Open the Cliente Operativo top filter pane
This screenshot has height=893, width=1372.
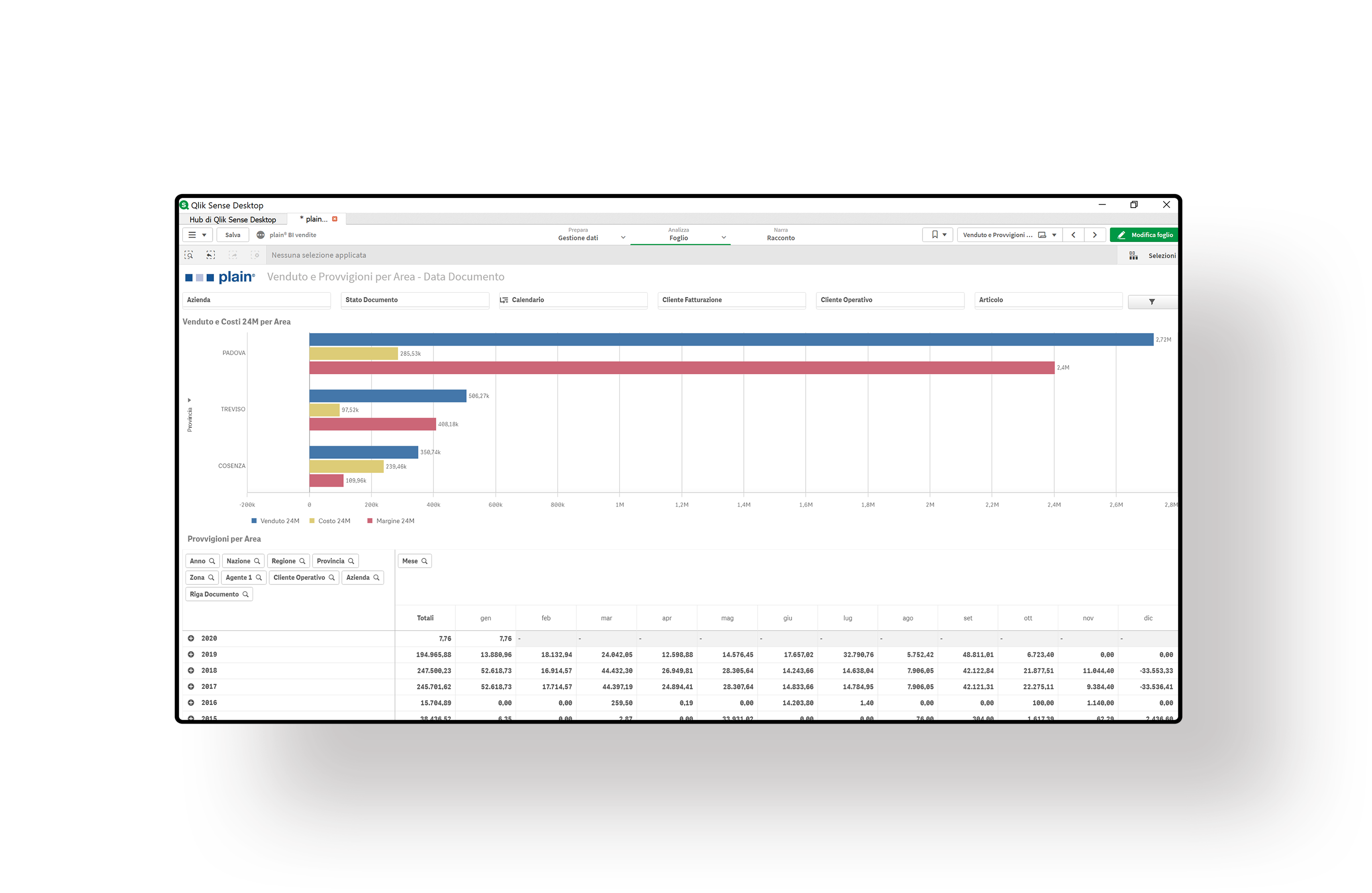[890, 300]
